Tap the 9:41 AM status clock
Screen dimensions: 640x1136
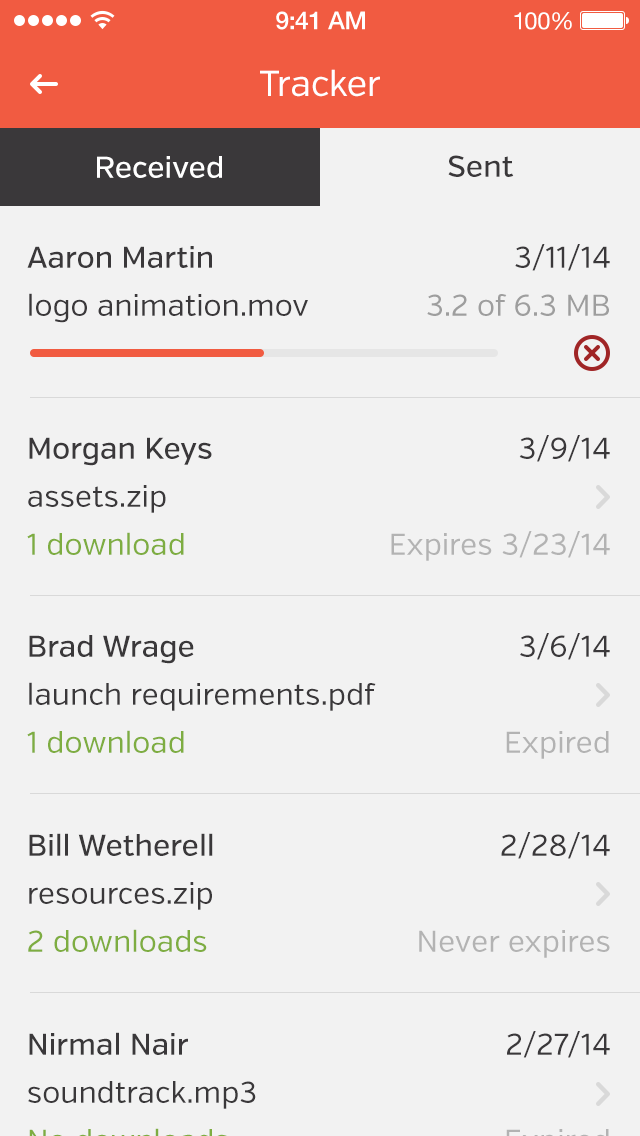point(320,20)
